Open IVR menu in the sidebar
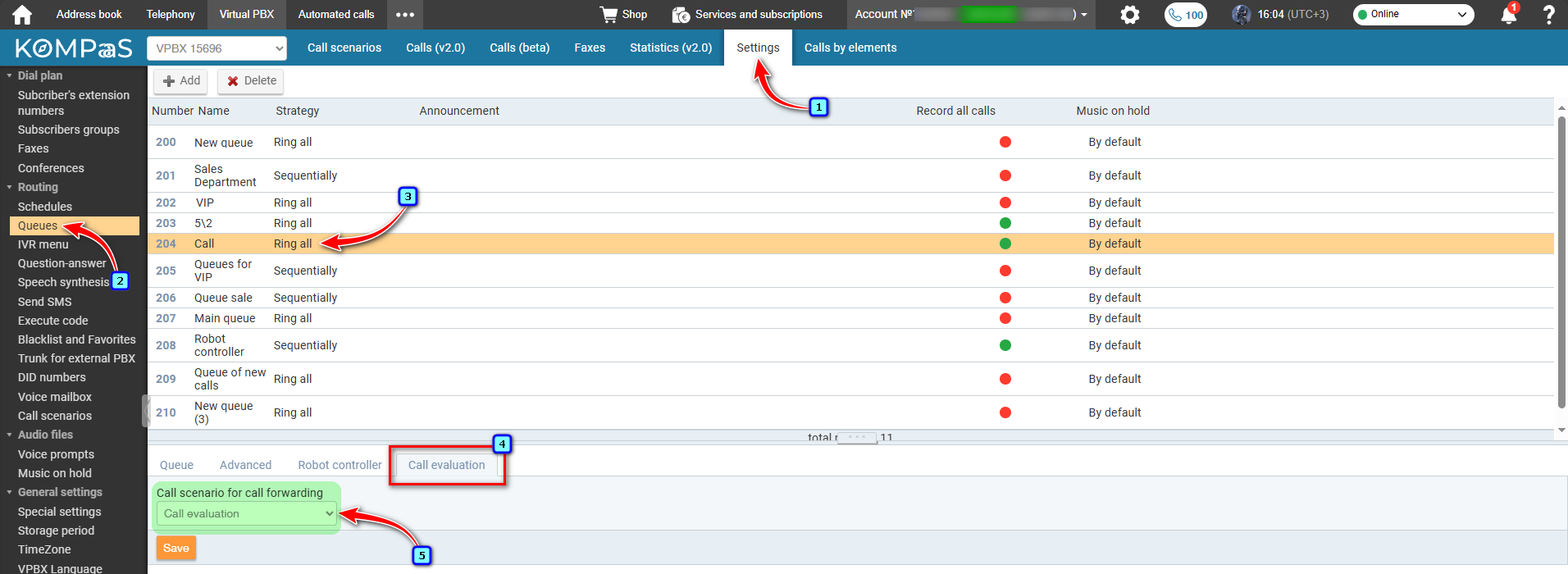The width and height of the screenshot is (1568, 574). point(43,244)
